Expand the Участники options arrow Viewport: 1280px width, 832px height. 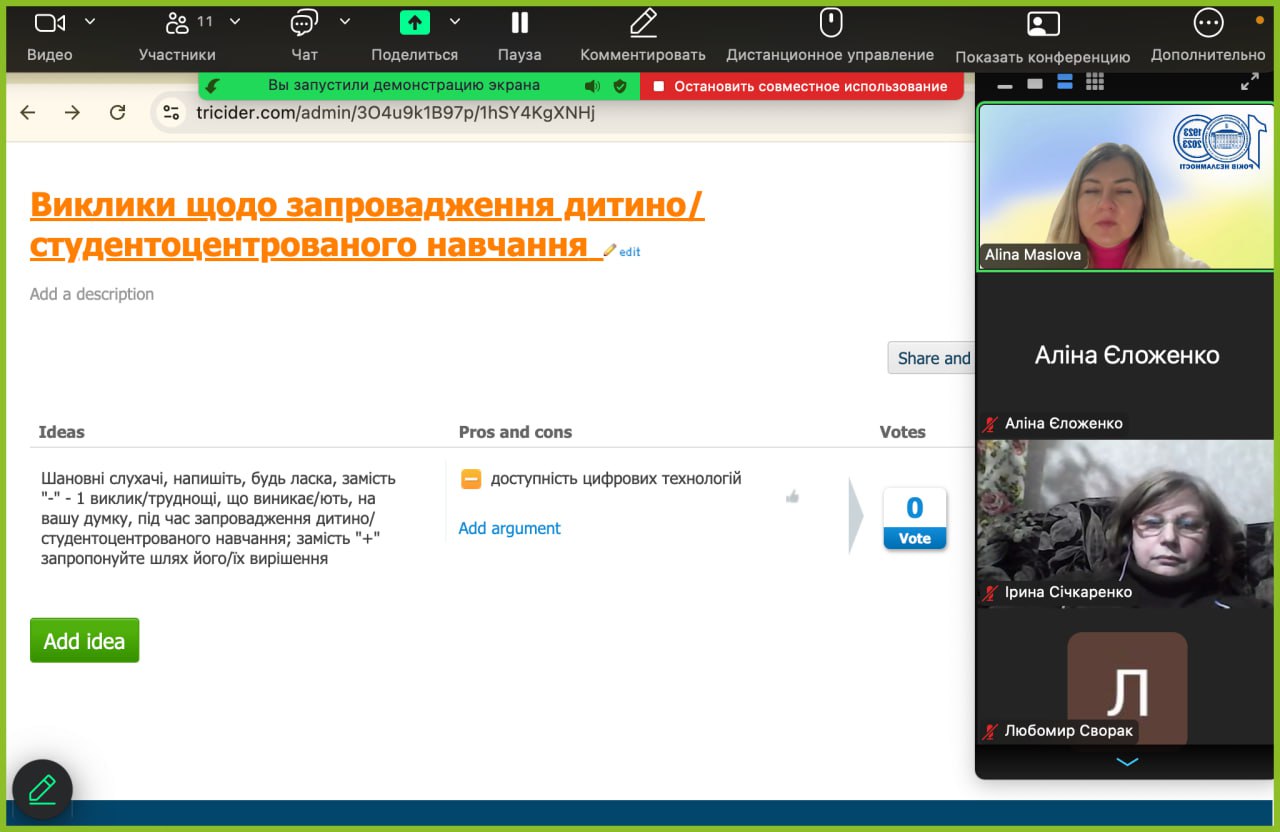(x=235, y=21)
